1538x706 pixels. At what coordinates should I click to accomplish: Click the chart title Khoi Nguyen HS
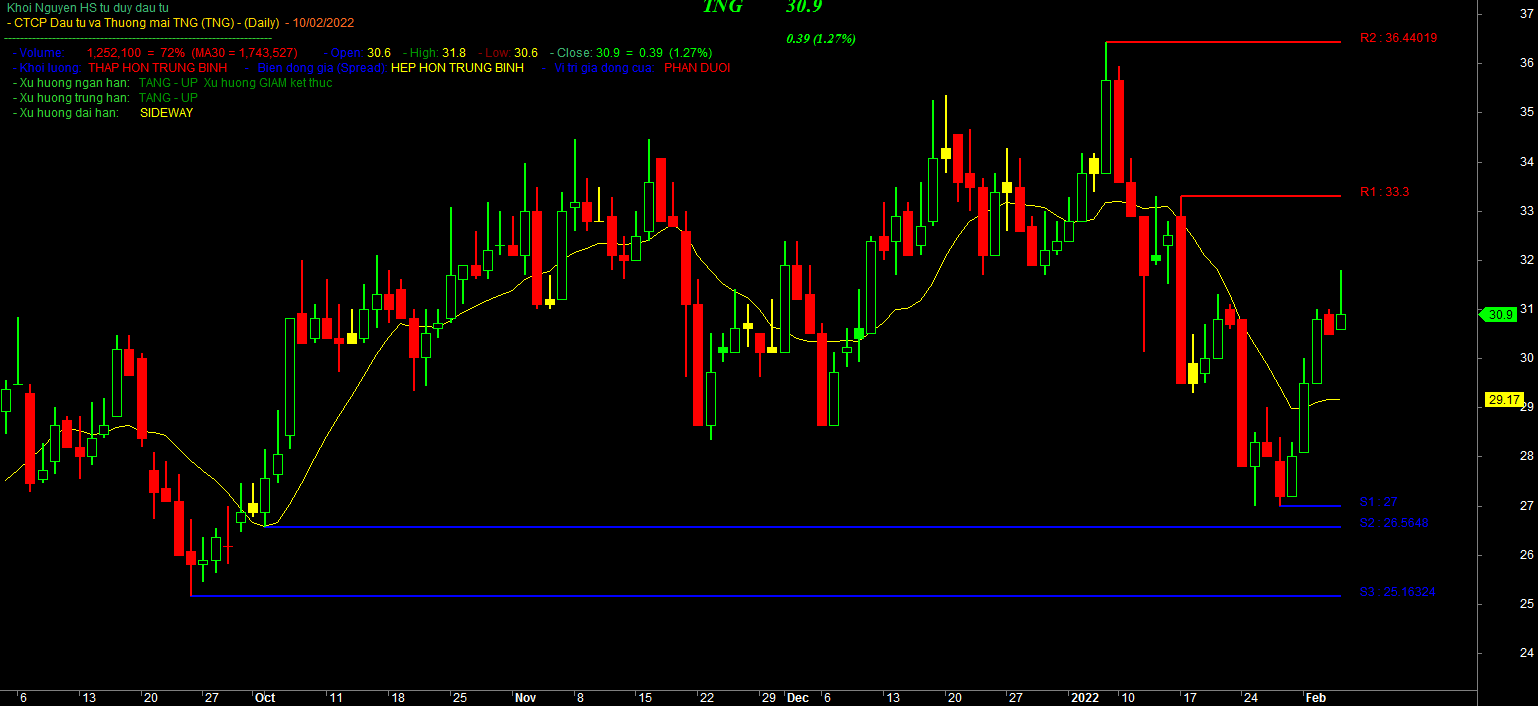88,8
